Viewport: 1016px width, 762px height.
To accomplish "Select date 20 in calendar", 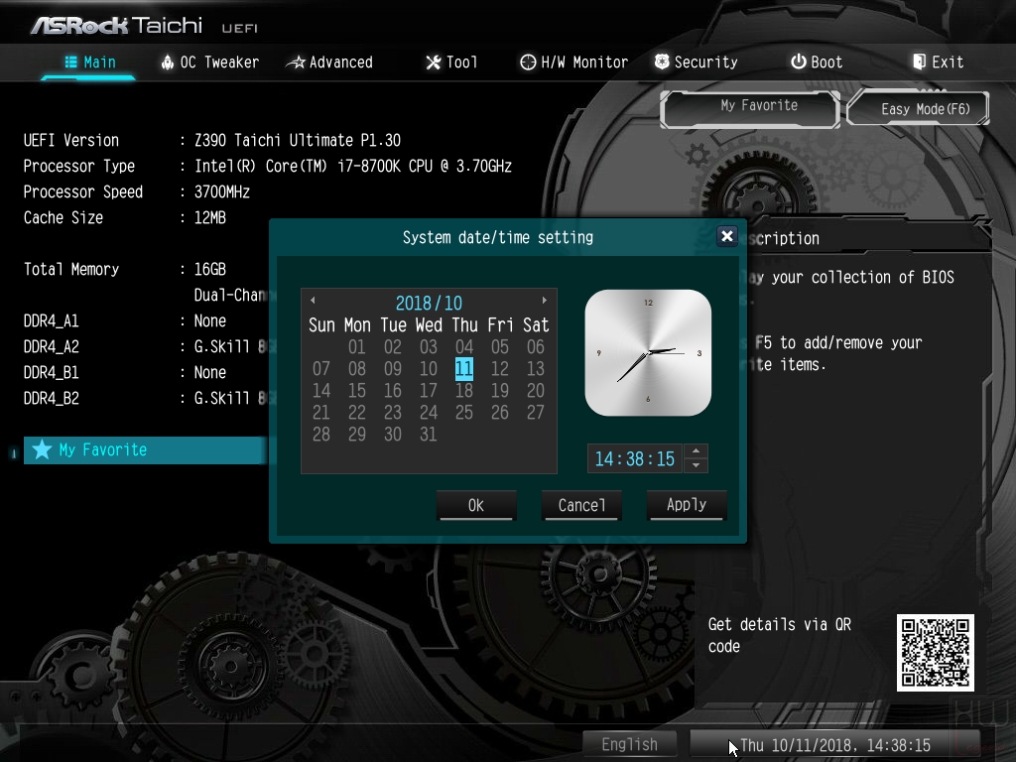I will coord(535,391).
